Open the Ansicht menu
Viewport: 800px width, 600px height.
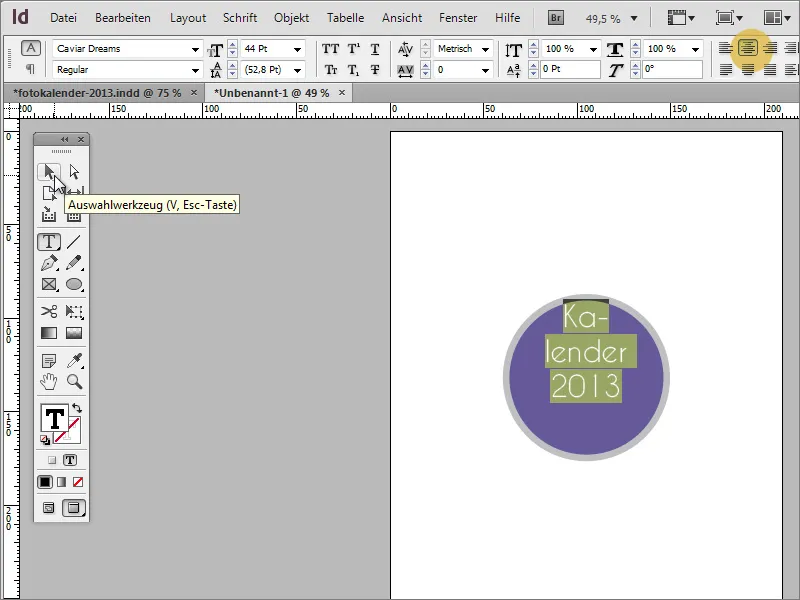[402, 18]
